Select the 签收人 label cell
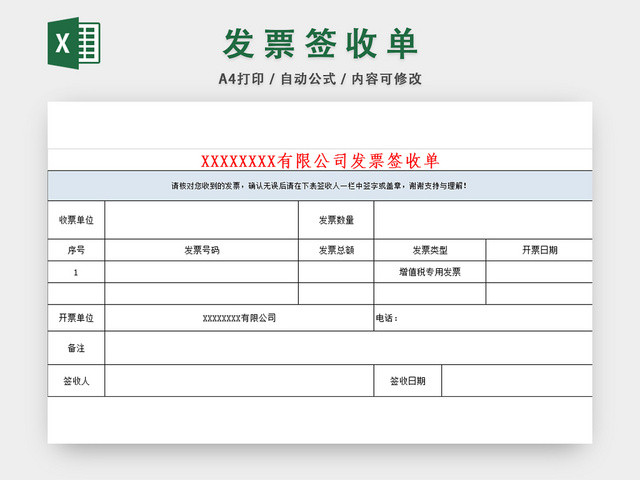The height and width of the screenshot is (480, 640). pos(76,381)
